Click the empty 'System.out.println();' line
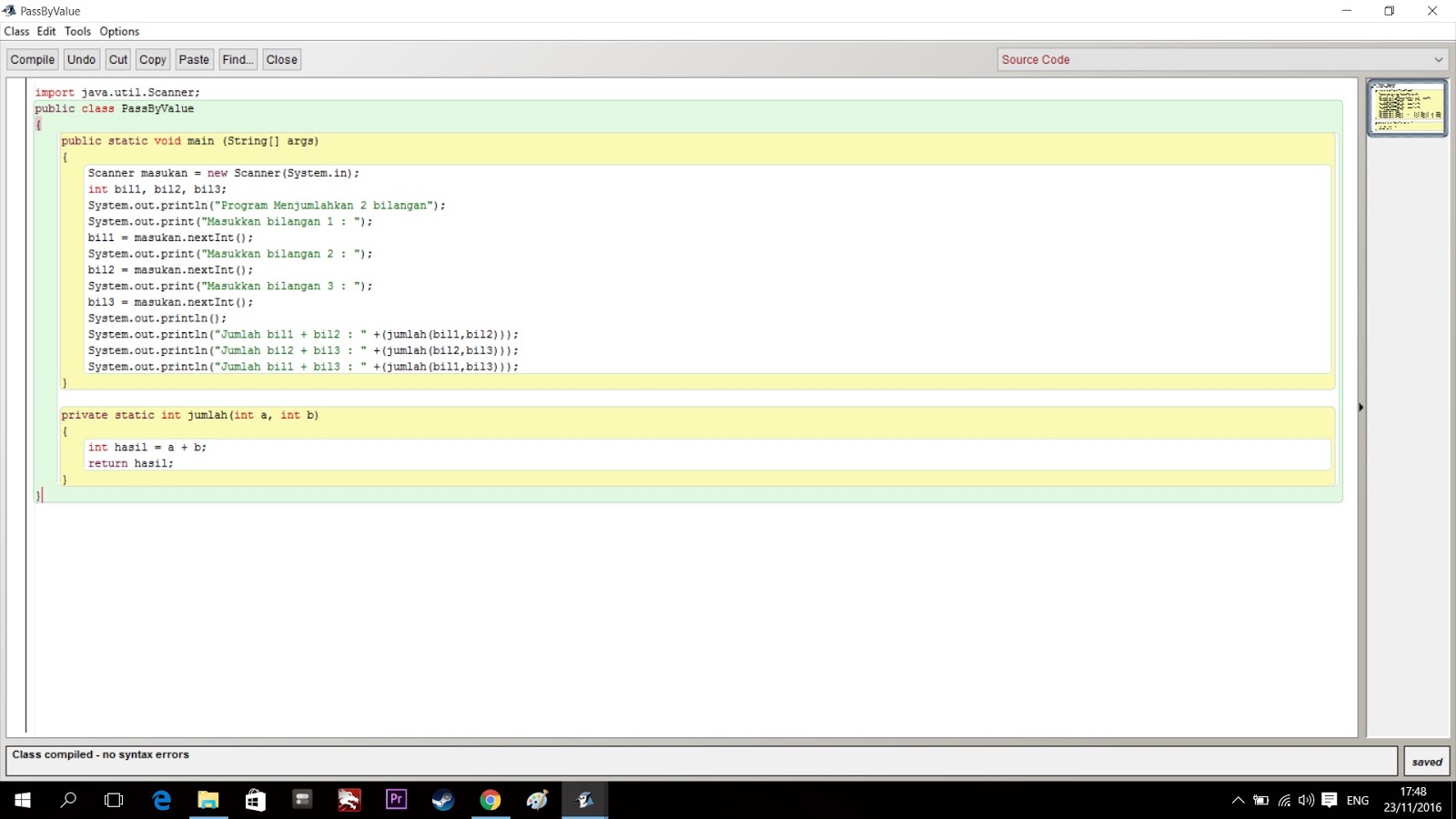 point(157,318)
